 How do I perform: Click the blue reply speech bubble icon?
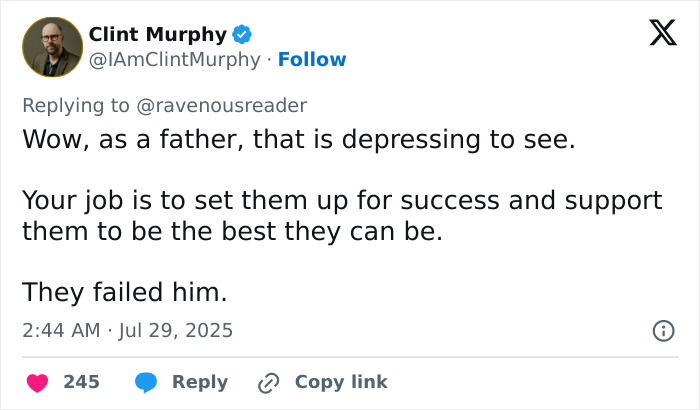146,383
